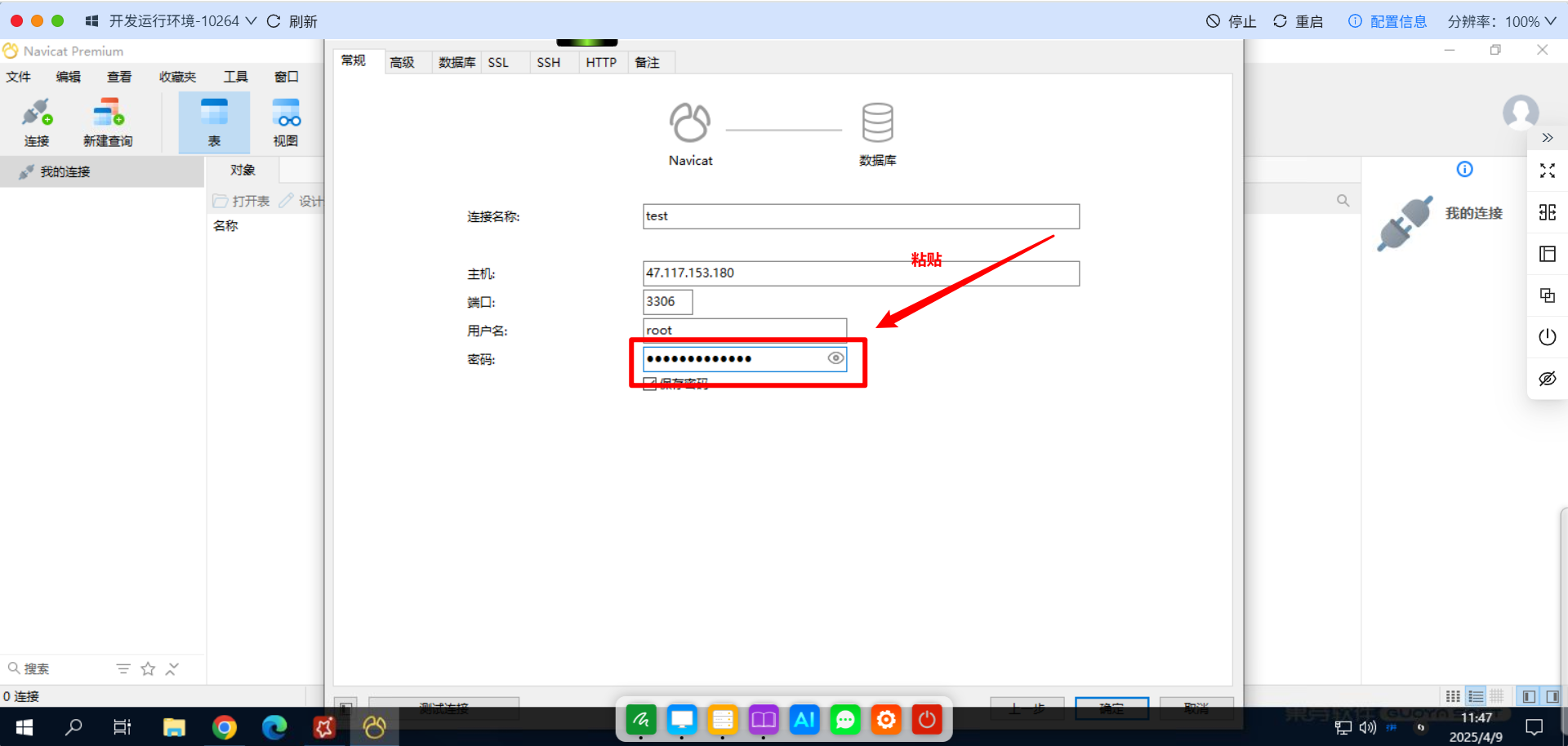Select the 表 (Table) toolbar icon

214,122
